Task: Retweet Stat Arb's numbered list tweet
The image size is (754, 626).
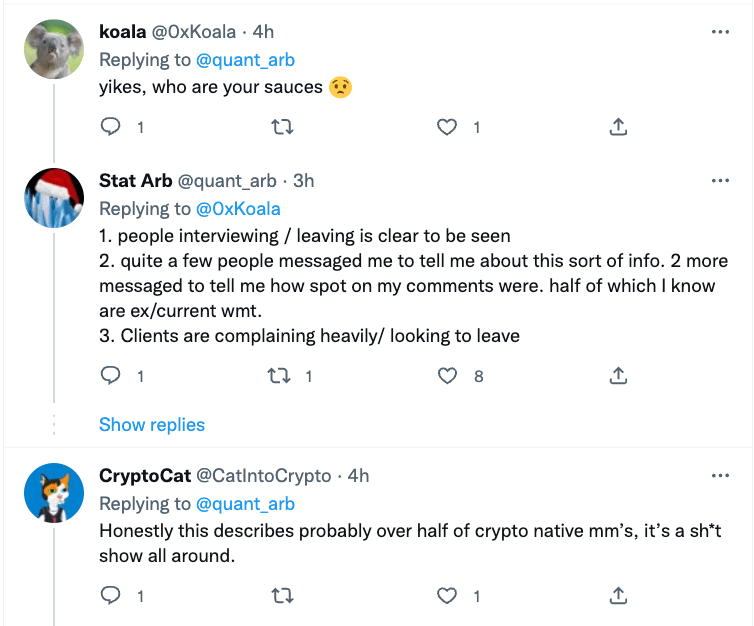Action: click(x=283, y=376)
